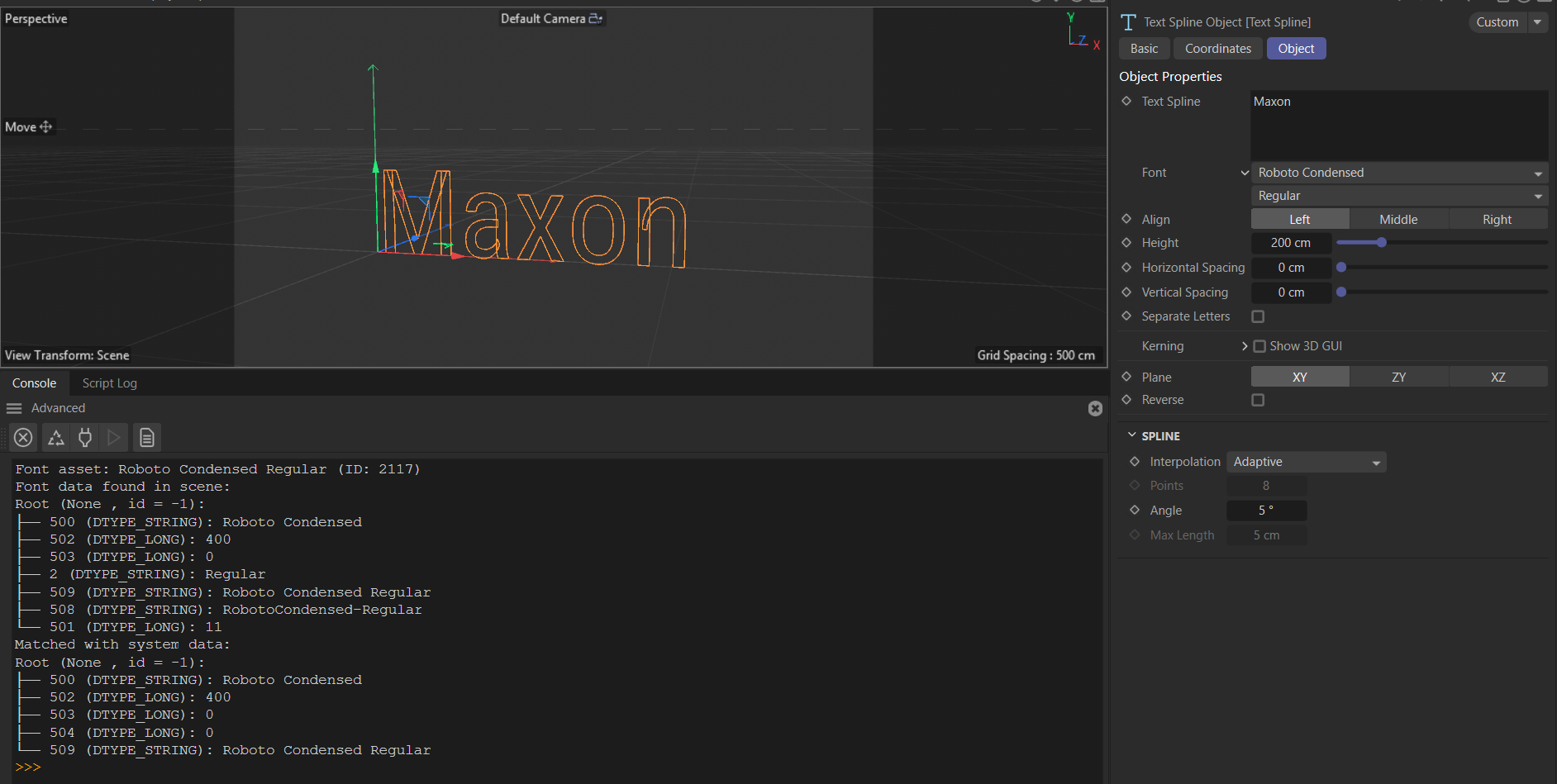Check the Reverse checkbox
Viewport: 1557px width, 784px height.
(1258, 400)
